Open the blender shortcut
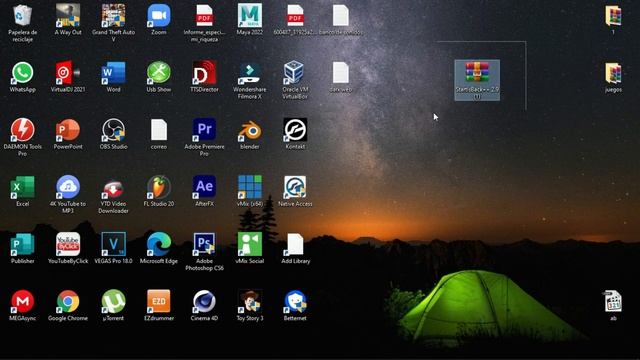Viewport: 640px width, 360px height. [x=250, y=131]
